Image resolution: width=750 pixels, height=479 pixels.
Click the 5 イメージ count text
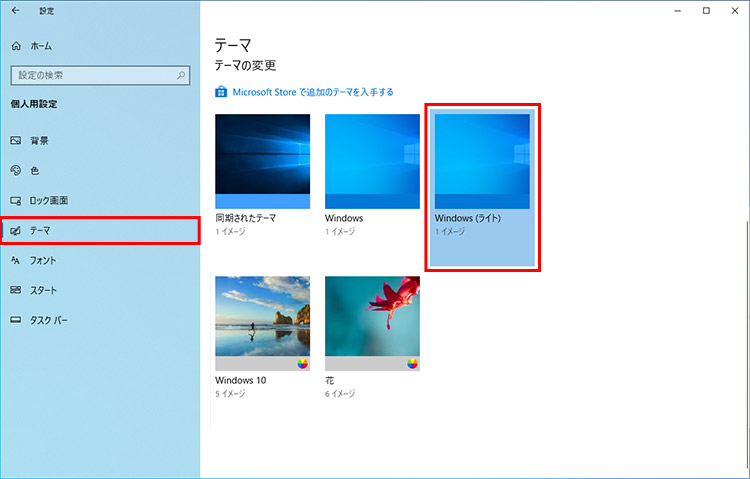click(x=230, y=394)
